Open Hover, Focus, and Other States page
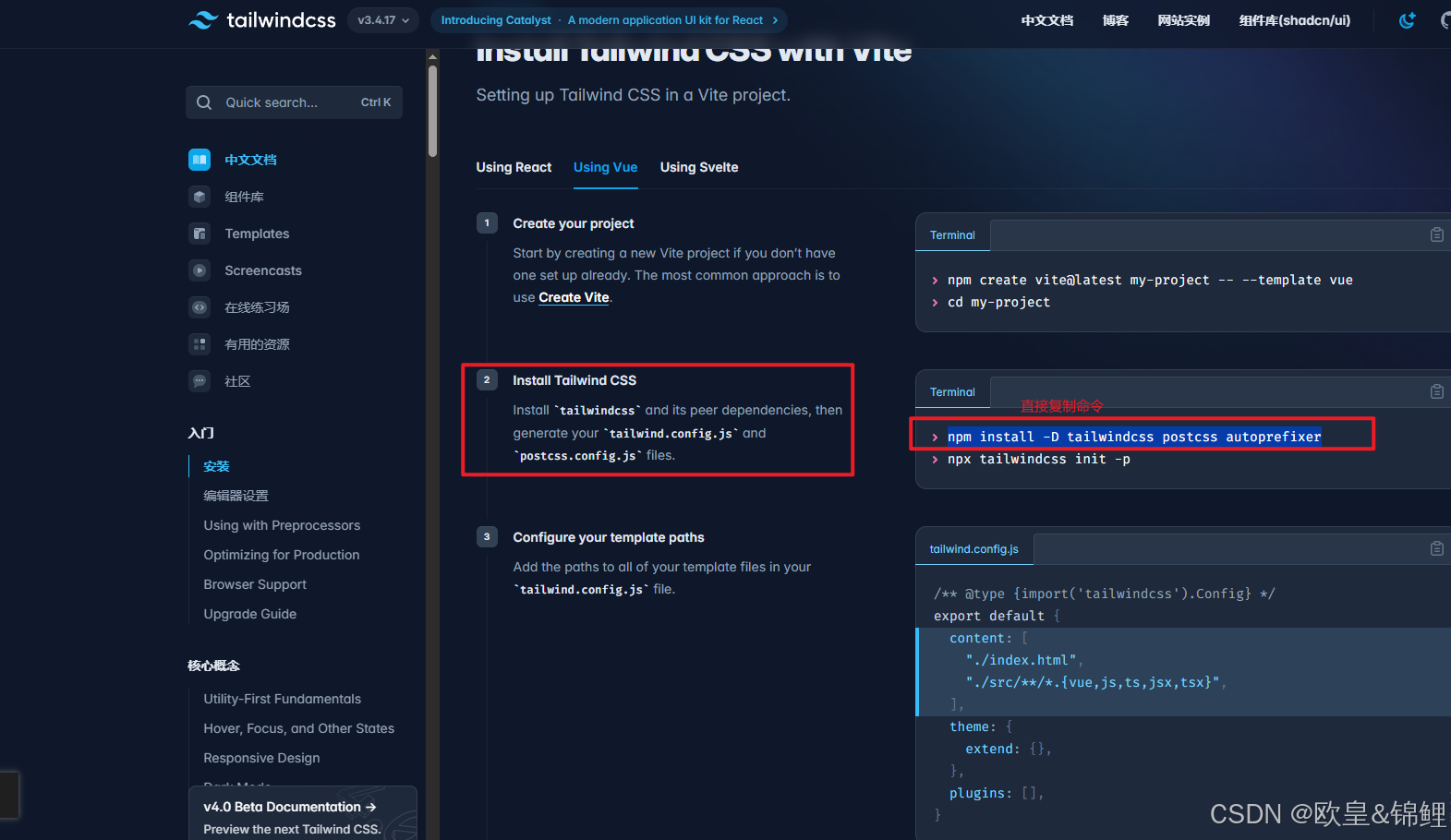1451x840 pixels. (x=298, y=728)
